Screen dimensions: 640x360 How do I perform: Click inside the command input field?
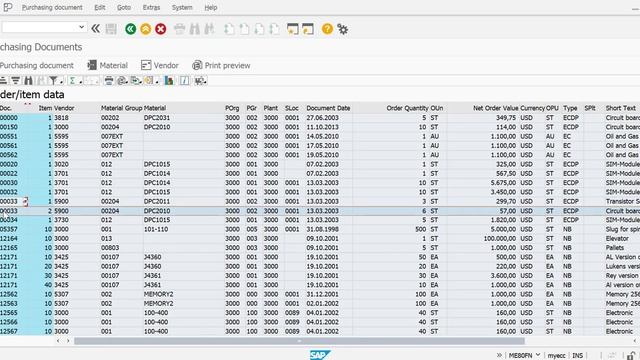(x=40, y=27)
